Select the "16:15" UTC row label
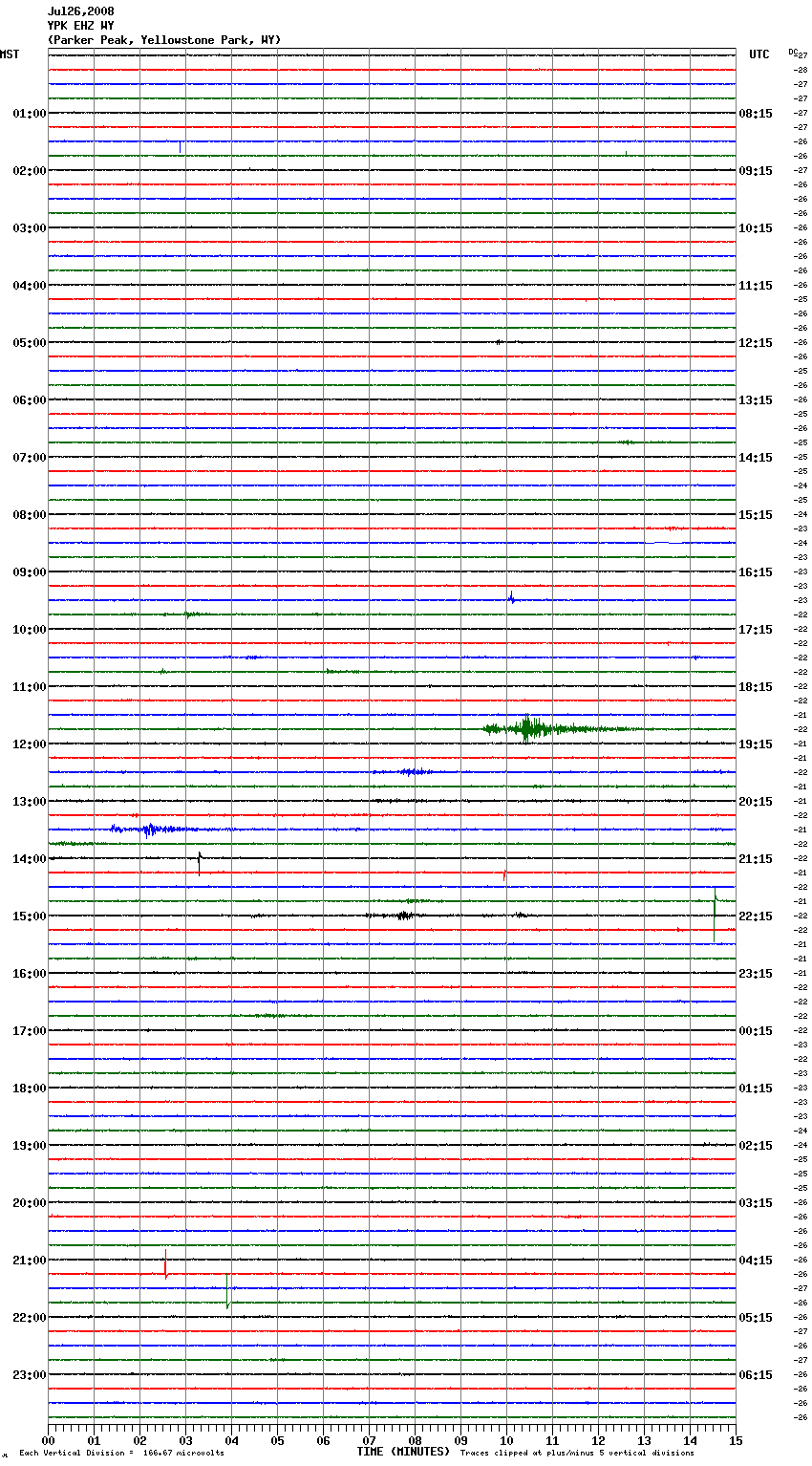The height and width of the screenshot is (1466, 812). click(x=756, y=572)
